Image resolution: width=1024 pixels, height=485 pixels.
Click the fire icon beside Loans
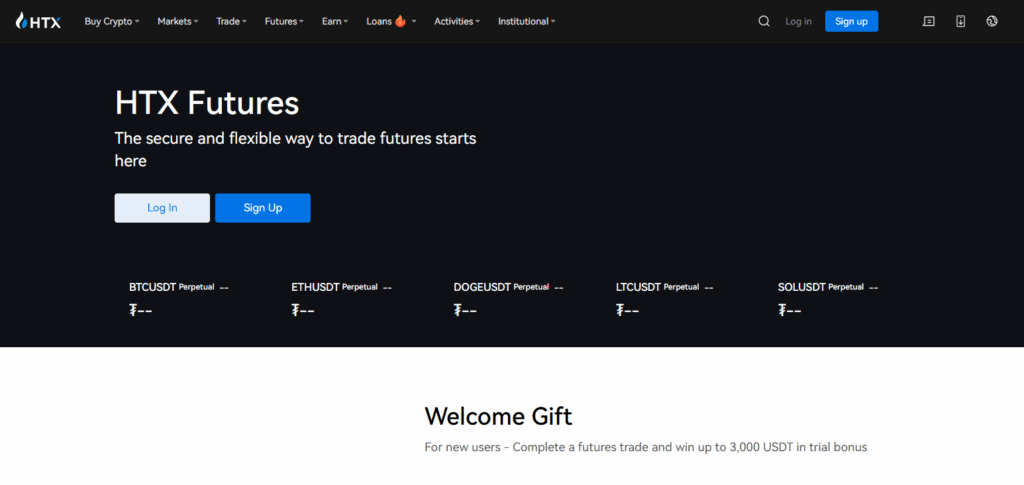point(401,21)
